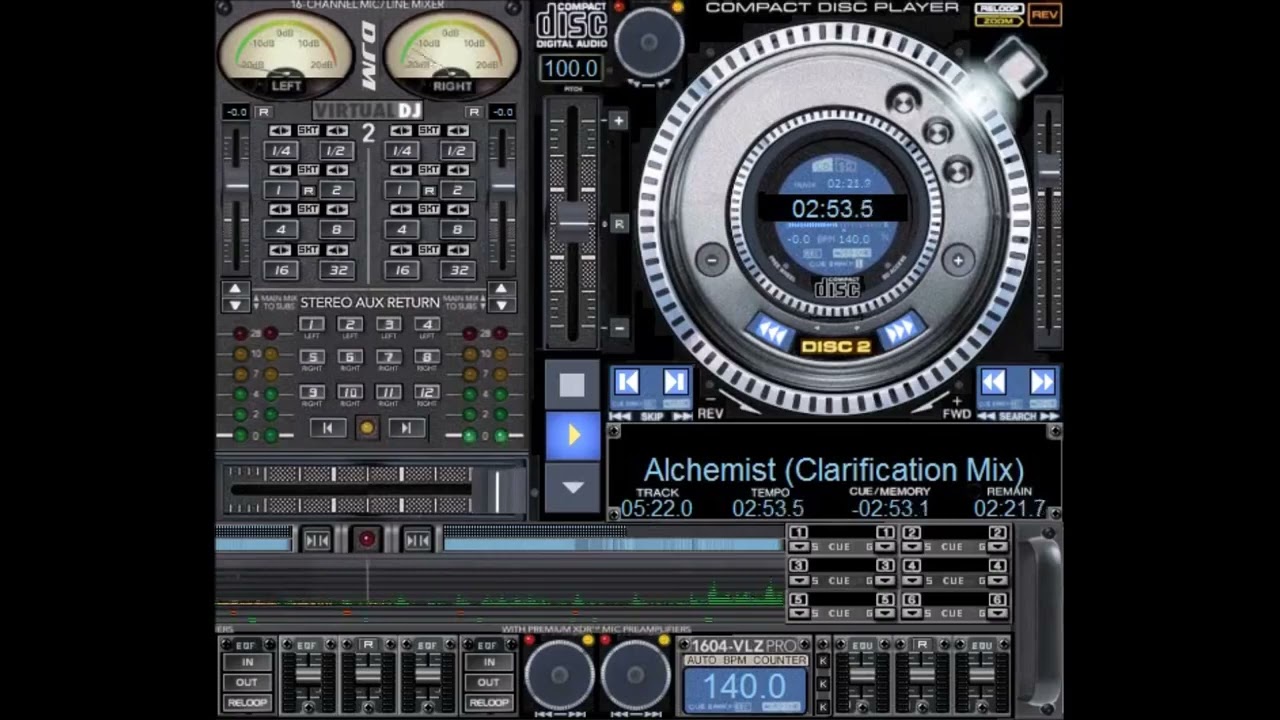Toggle the REV button in the top-right corner
The width and height of the screenshot is (1280, 720).
click(x=1044, y=14)
